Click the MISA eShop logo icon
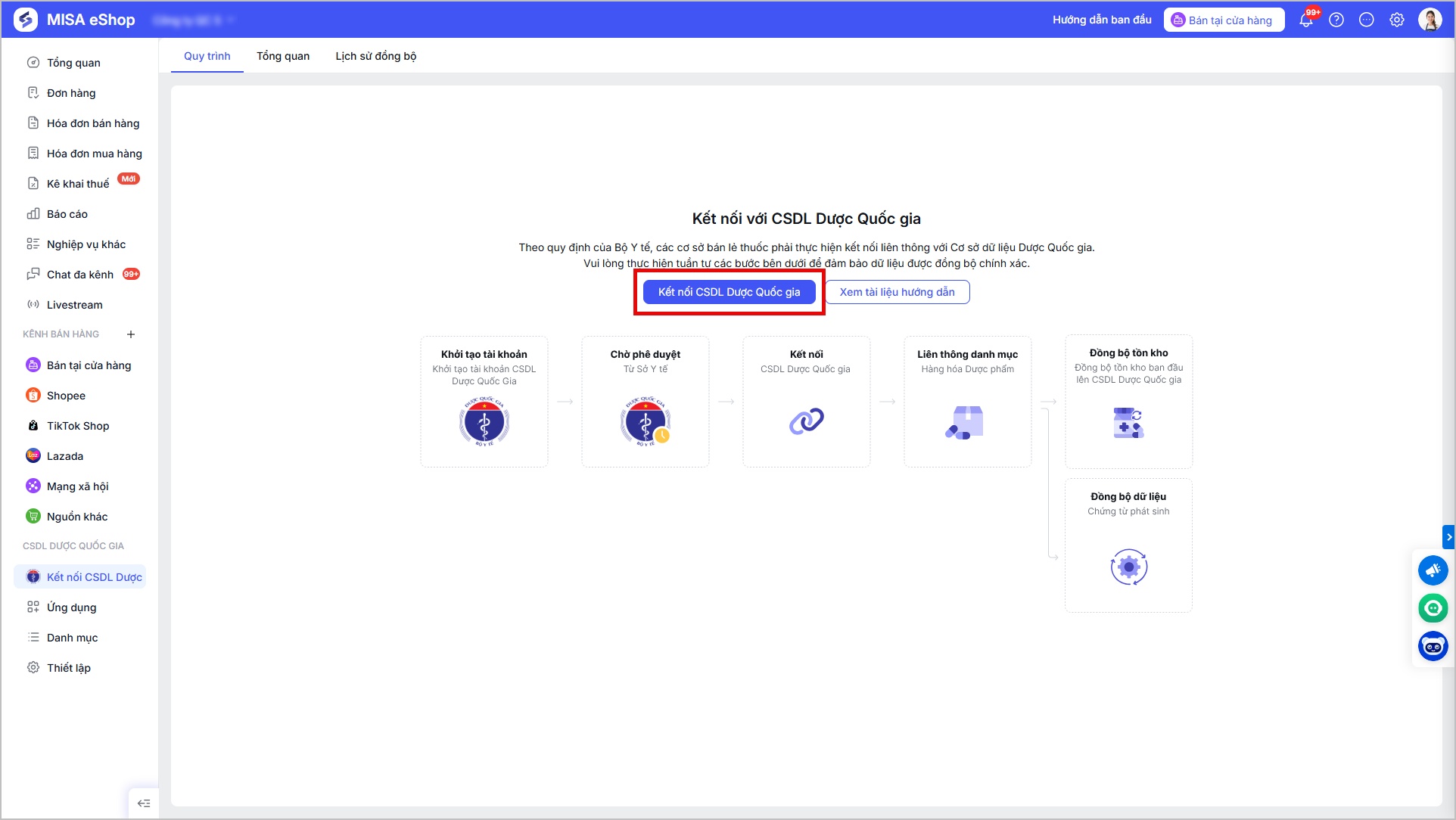 (x=26, y=20)
